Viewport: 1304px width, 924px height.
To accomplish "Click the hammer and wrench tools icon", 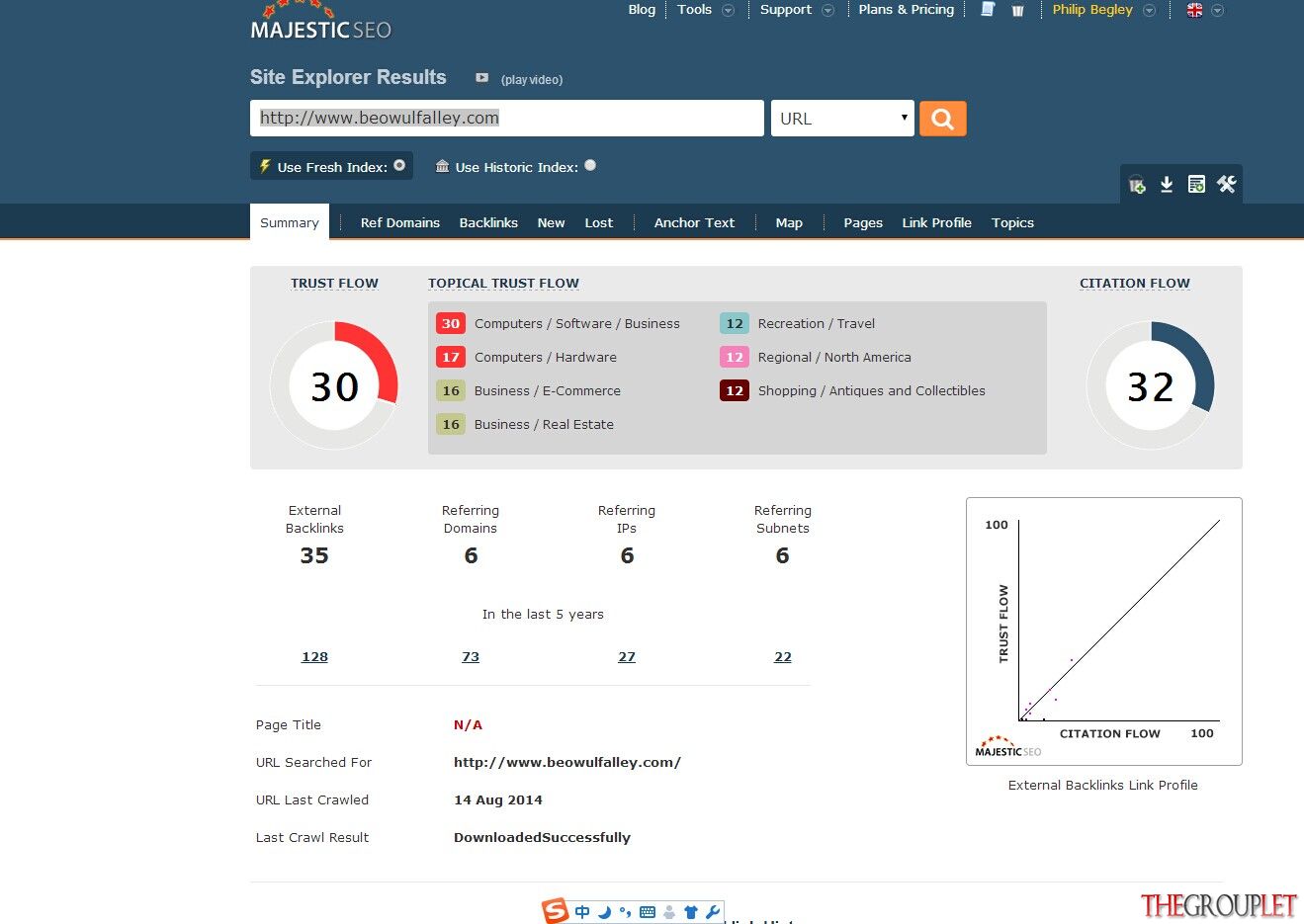I will tap(1227, 184).
